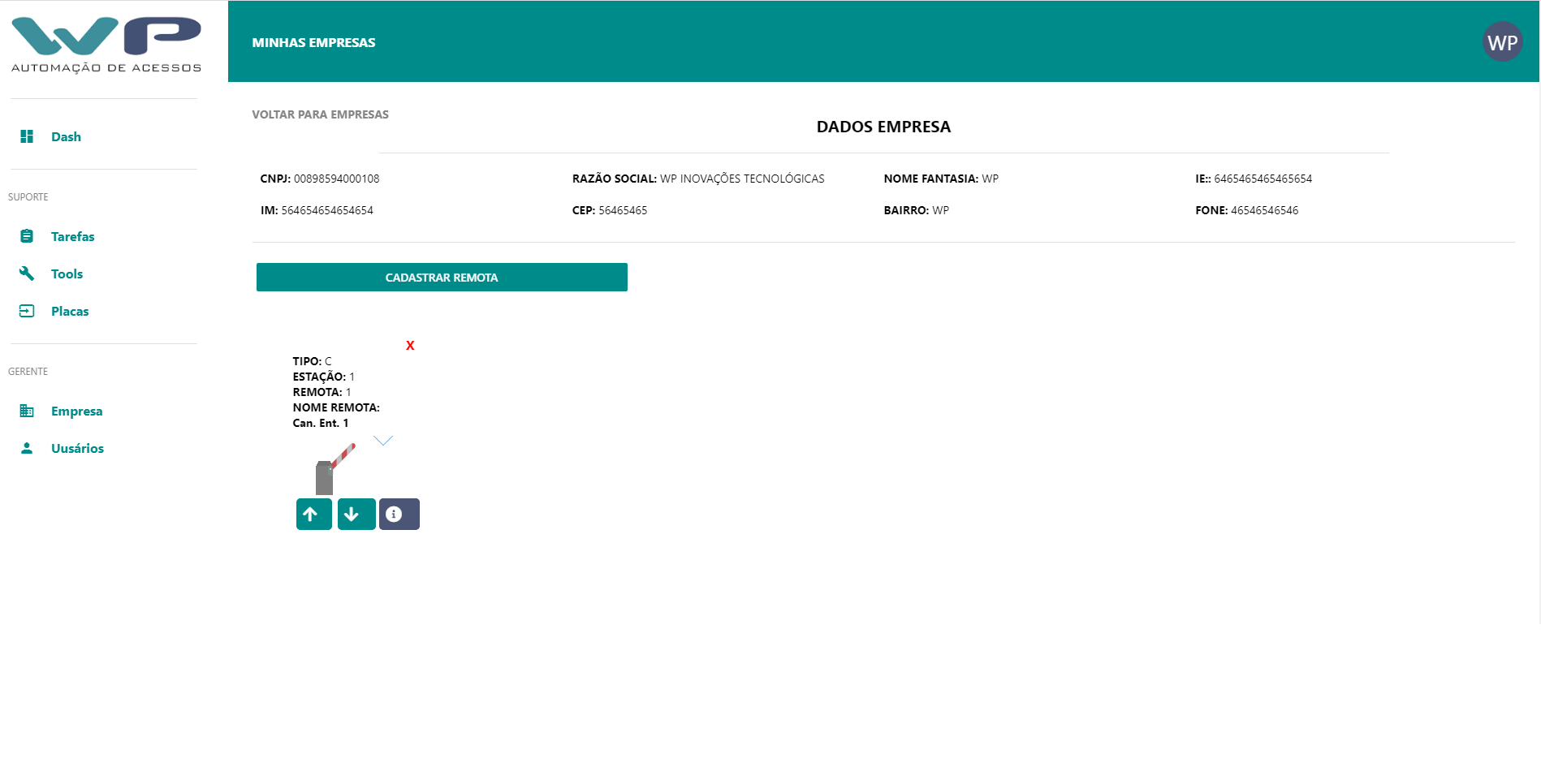Open the Dash menu item
Screen dimensions: 1541x784
pos(66,136)
